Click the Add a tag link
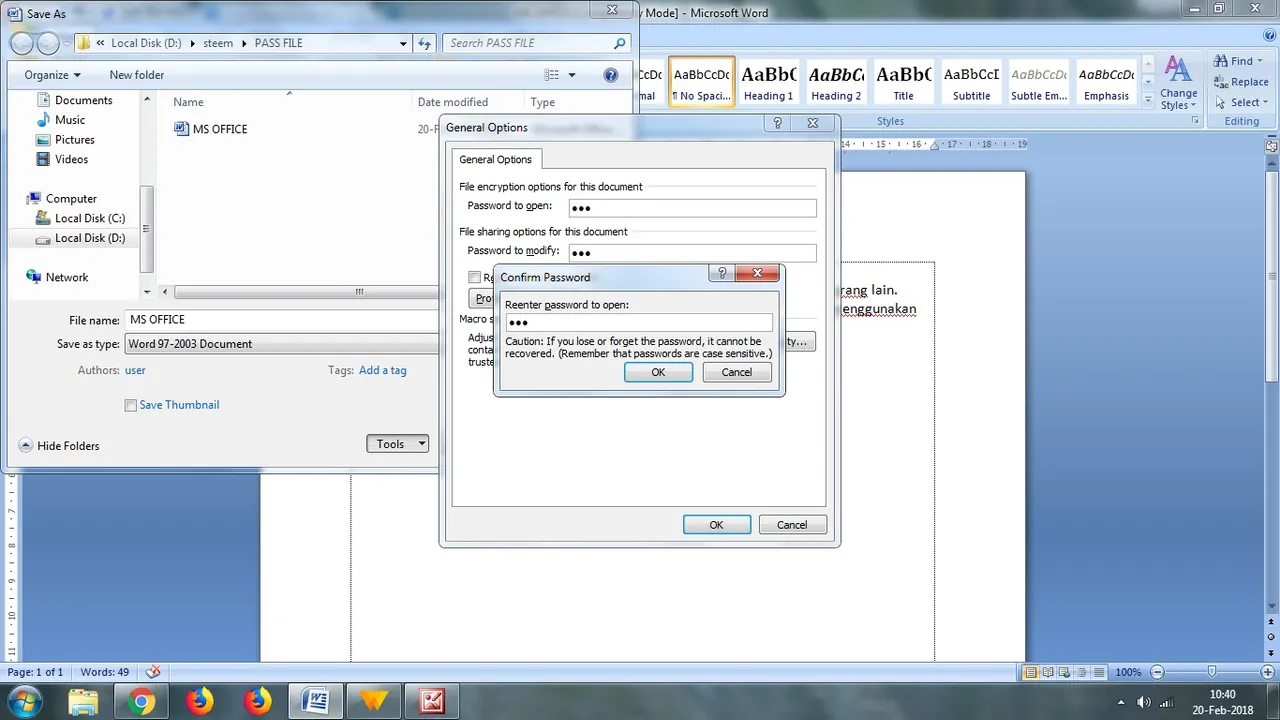The height and width of the screenshot is (720, 1280). click(383, 370)
